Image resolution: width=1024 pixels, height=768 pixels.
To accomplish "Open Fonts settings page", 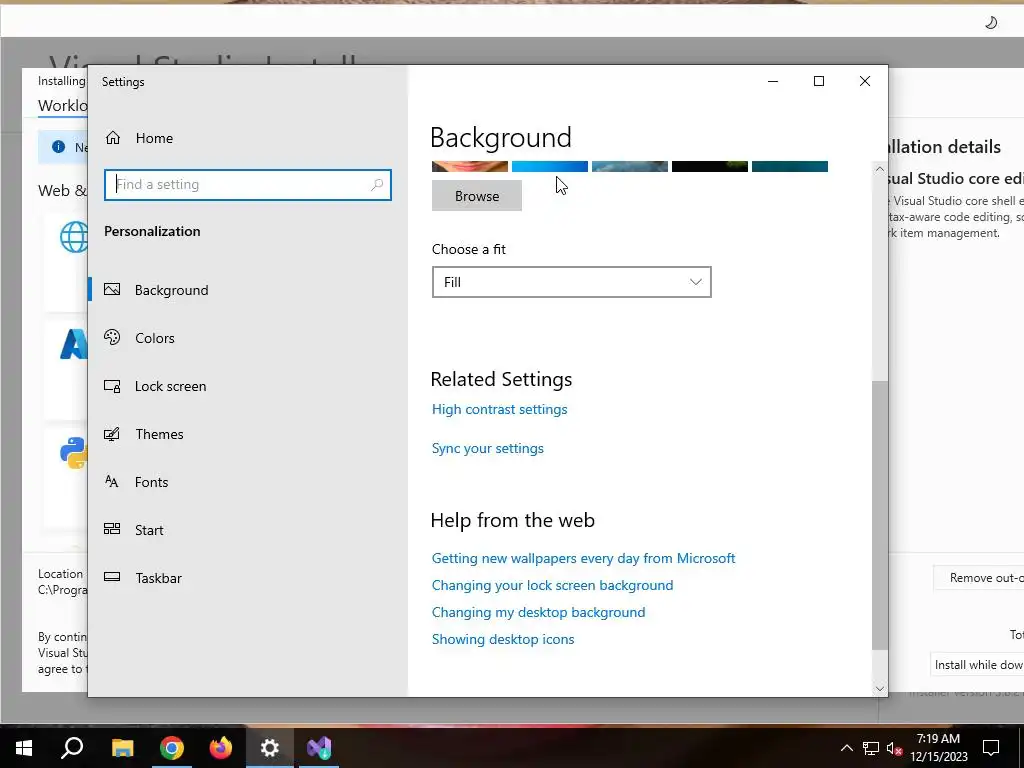I will point(151,482).
